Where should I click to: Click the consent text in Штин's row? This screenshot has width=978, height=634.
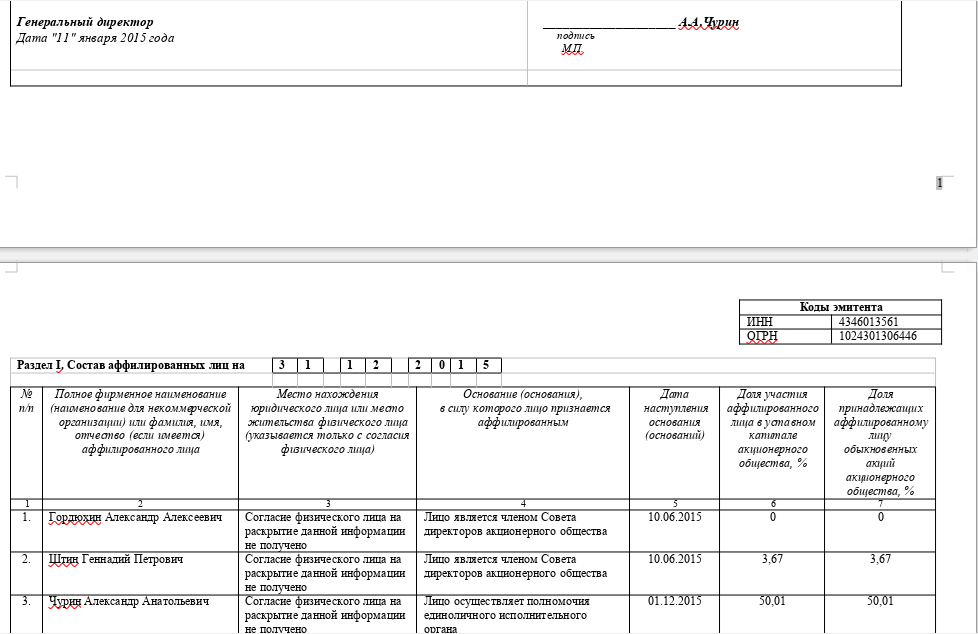point(325,573)
